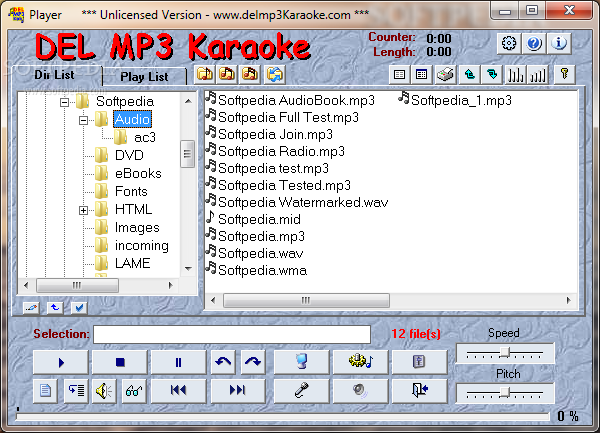Viewport: 600px width, 433px height.
Task: Click the key license icon
Action: [564, 75]
